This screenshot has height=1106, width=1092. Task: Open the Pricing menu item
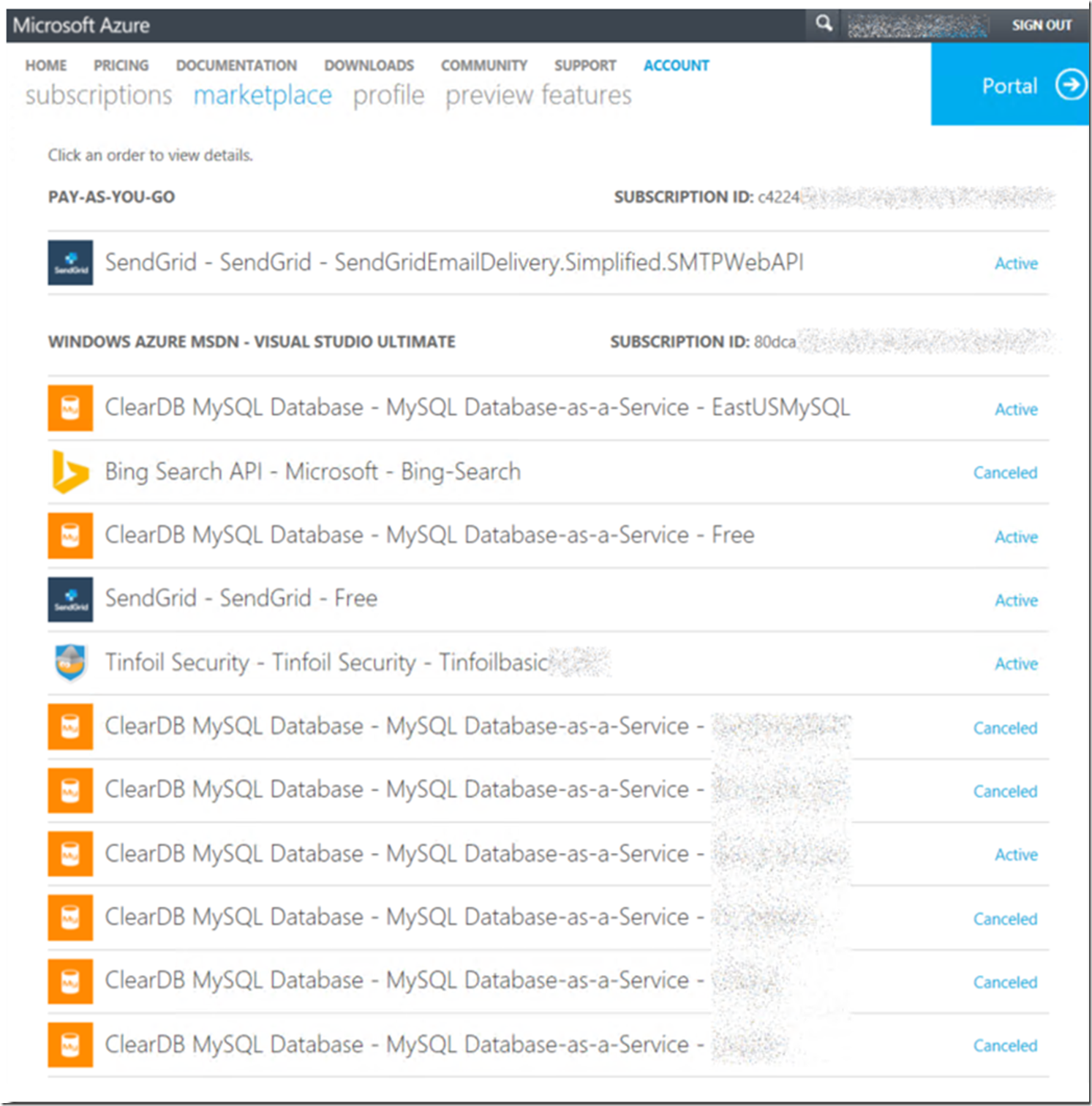(x=121, y=65)
